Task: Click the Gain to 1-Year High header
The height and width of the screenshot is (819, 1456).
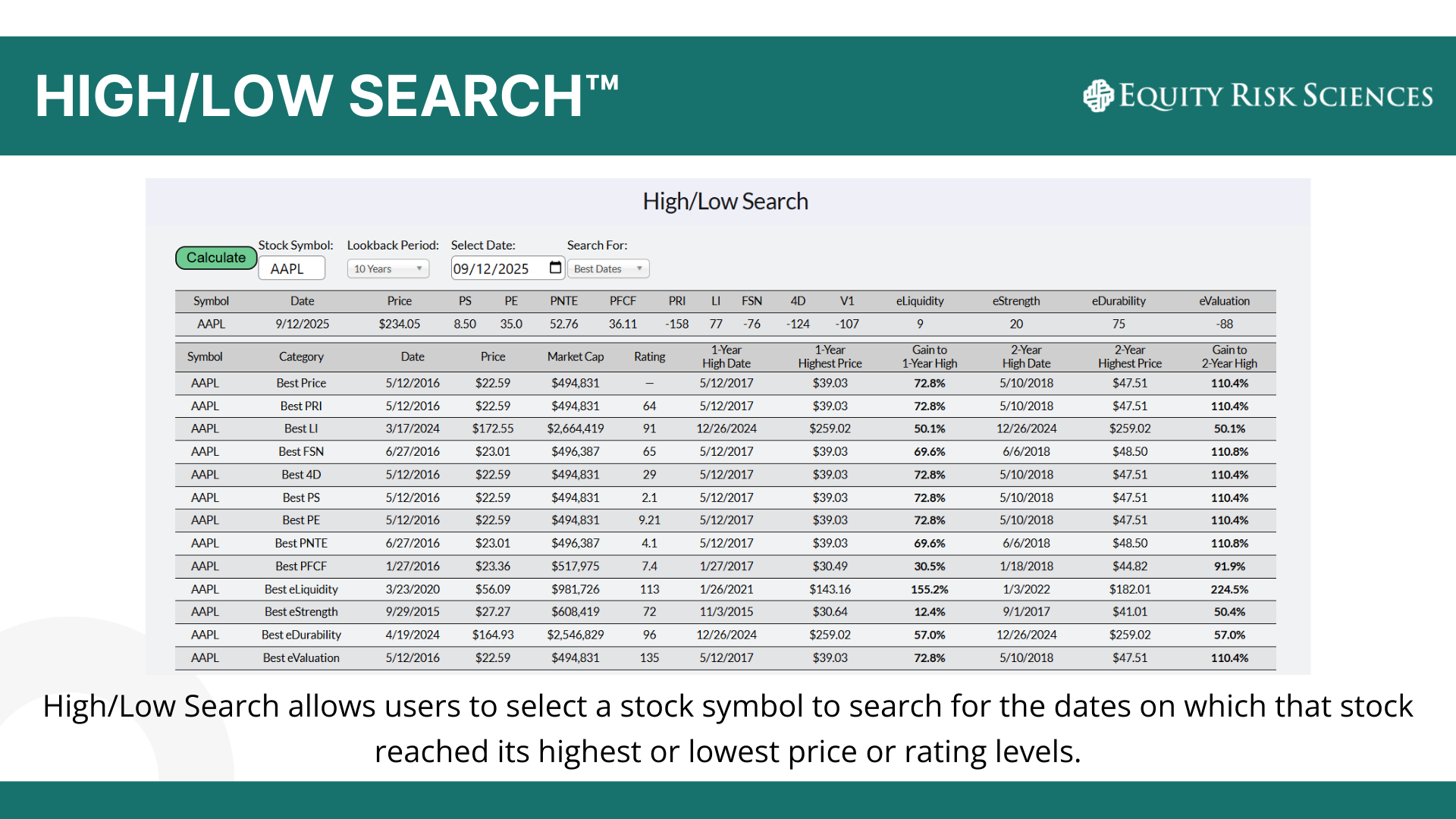Action: coord(930,356)
